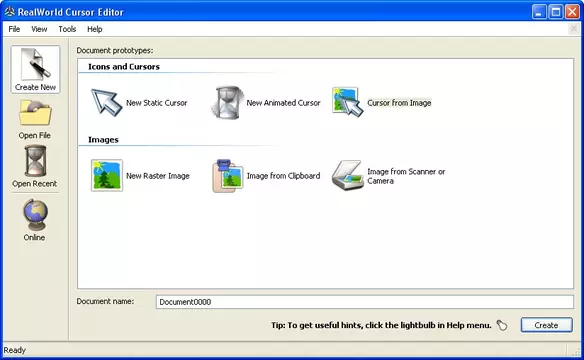
Task: Open the View menu
Action: tap(39, 29)
